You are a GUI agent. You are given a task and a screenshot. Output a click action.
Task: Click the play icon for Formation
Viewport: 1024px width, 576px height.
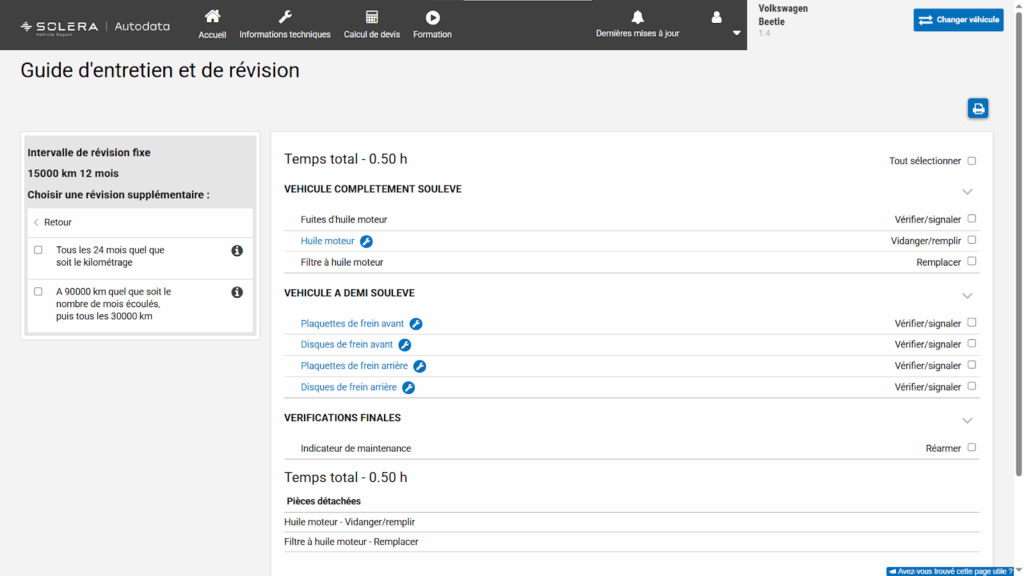tap(432, 17)
